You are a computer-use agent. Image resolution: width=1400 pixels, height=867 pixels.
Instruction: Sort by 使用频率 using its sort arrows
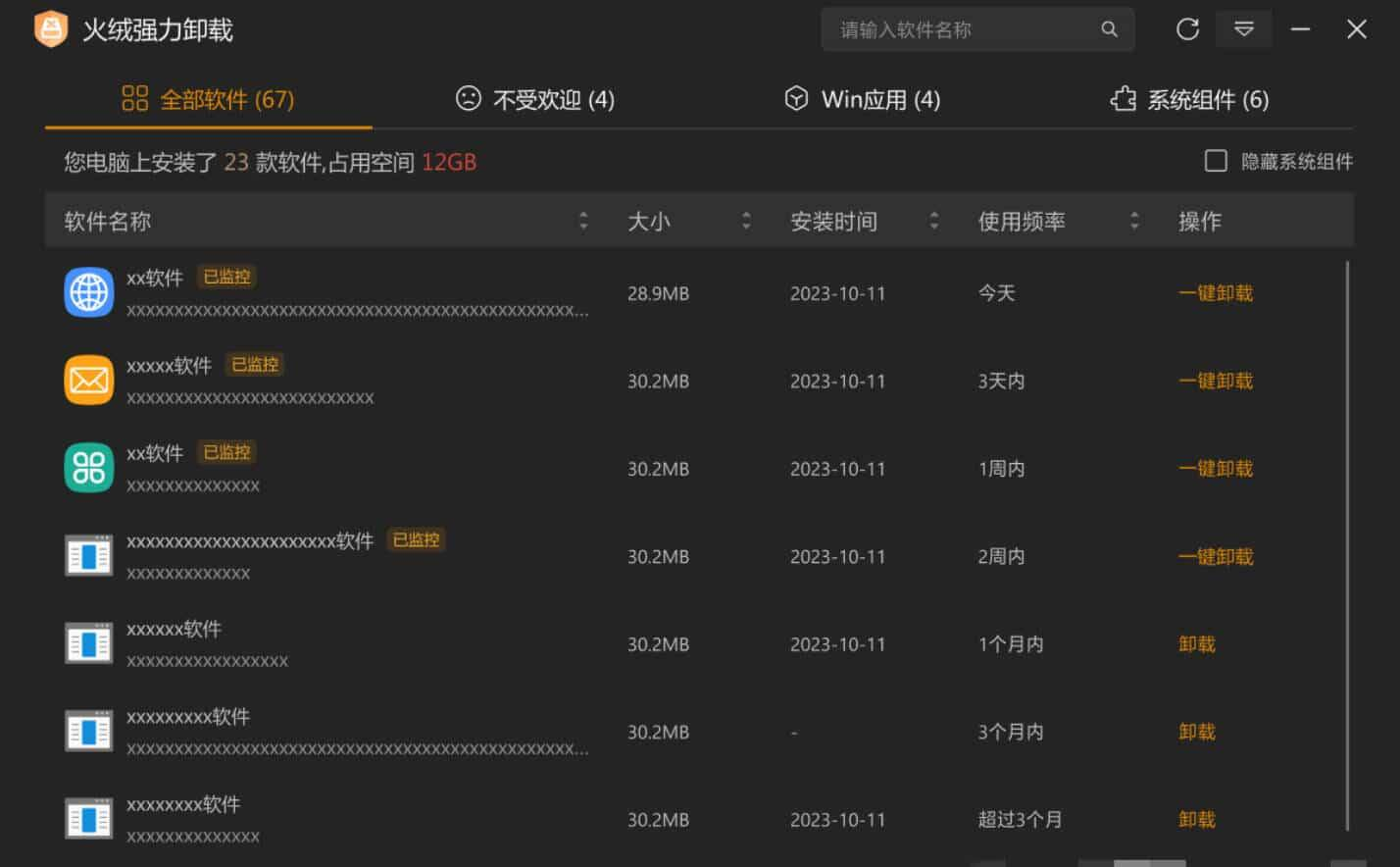1134,222
